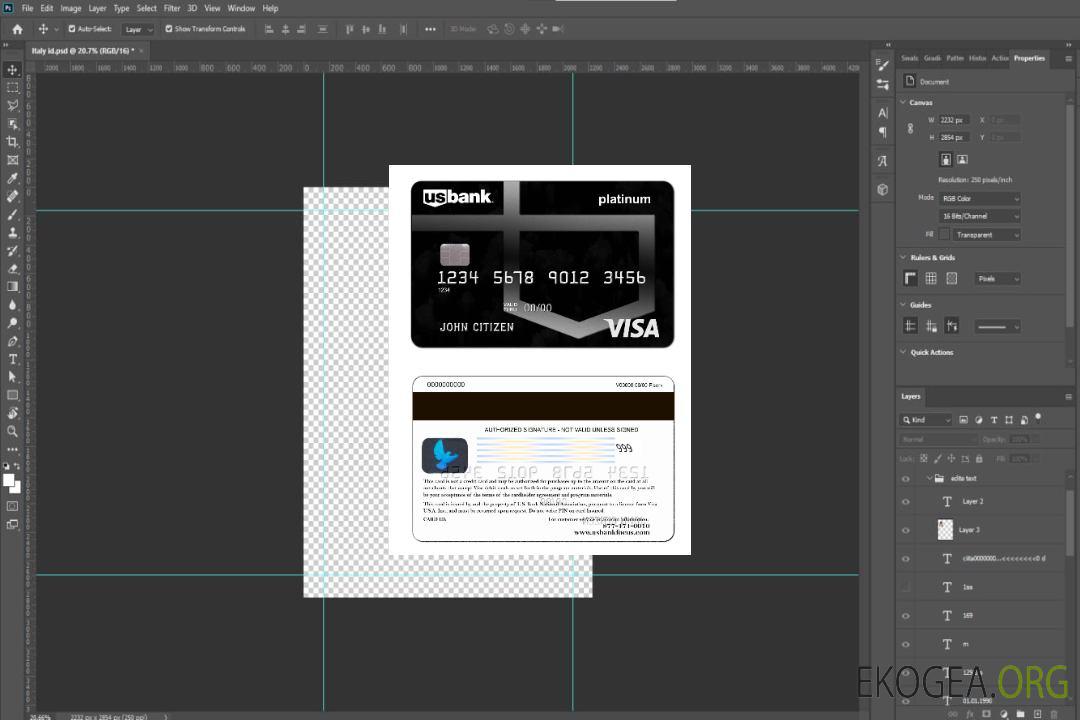Select the Gradient tool
This screenshot has width=1080, height=720.
pos(12,287)
